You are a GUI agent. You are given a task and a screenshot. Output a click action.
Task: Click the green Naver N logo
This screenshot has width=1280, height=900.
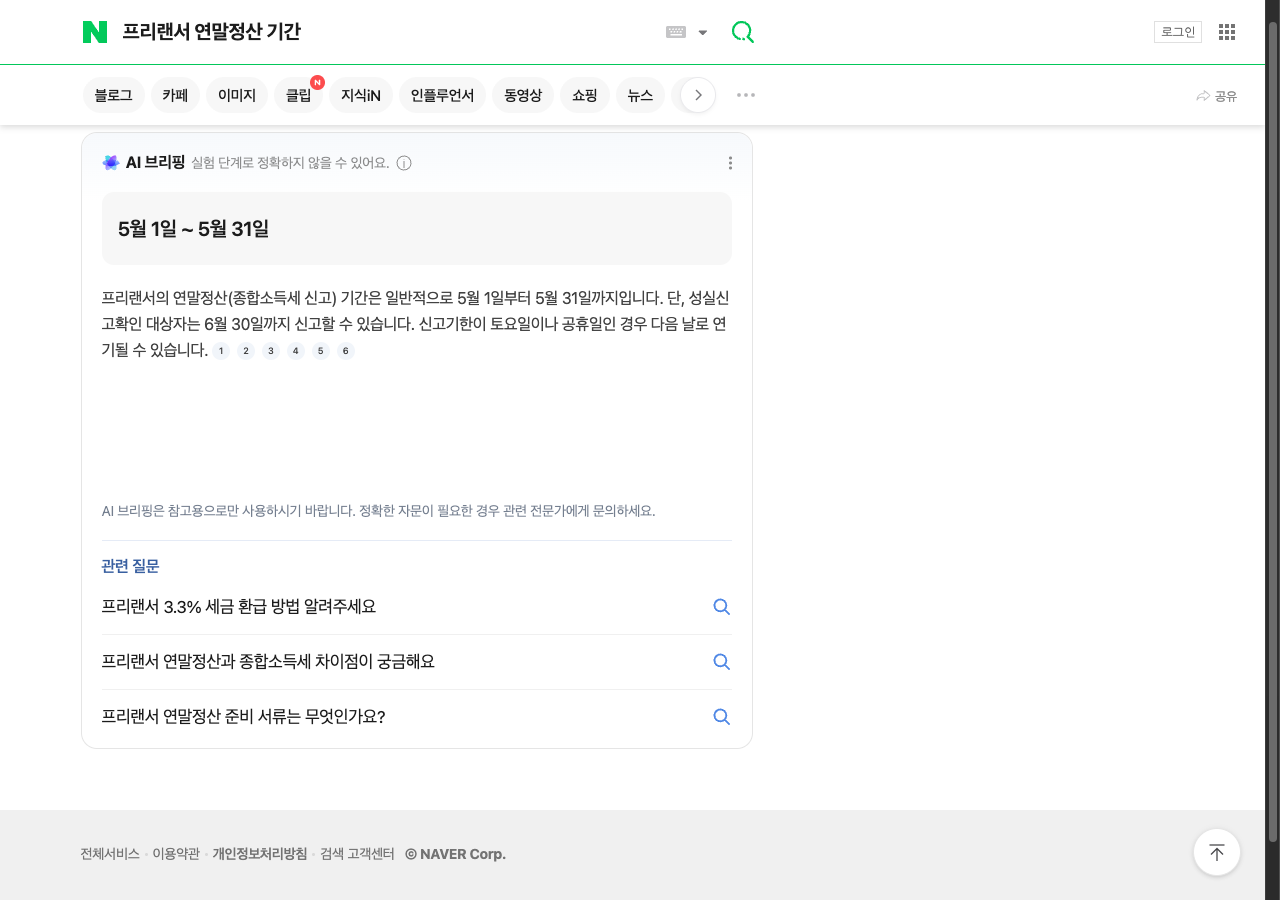(95, 32)
